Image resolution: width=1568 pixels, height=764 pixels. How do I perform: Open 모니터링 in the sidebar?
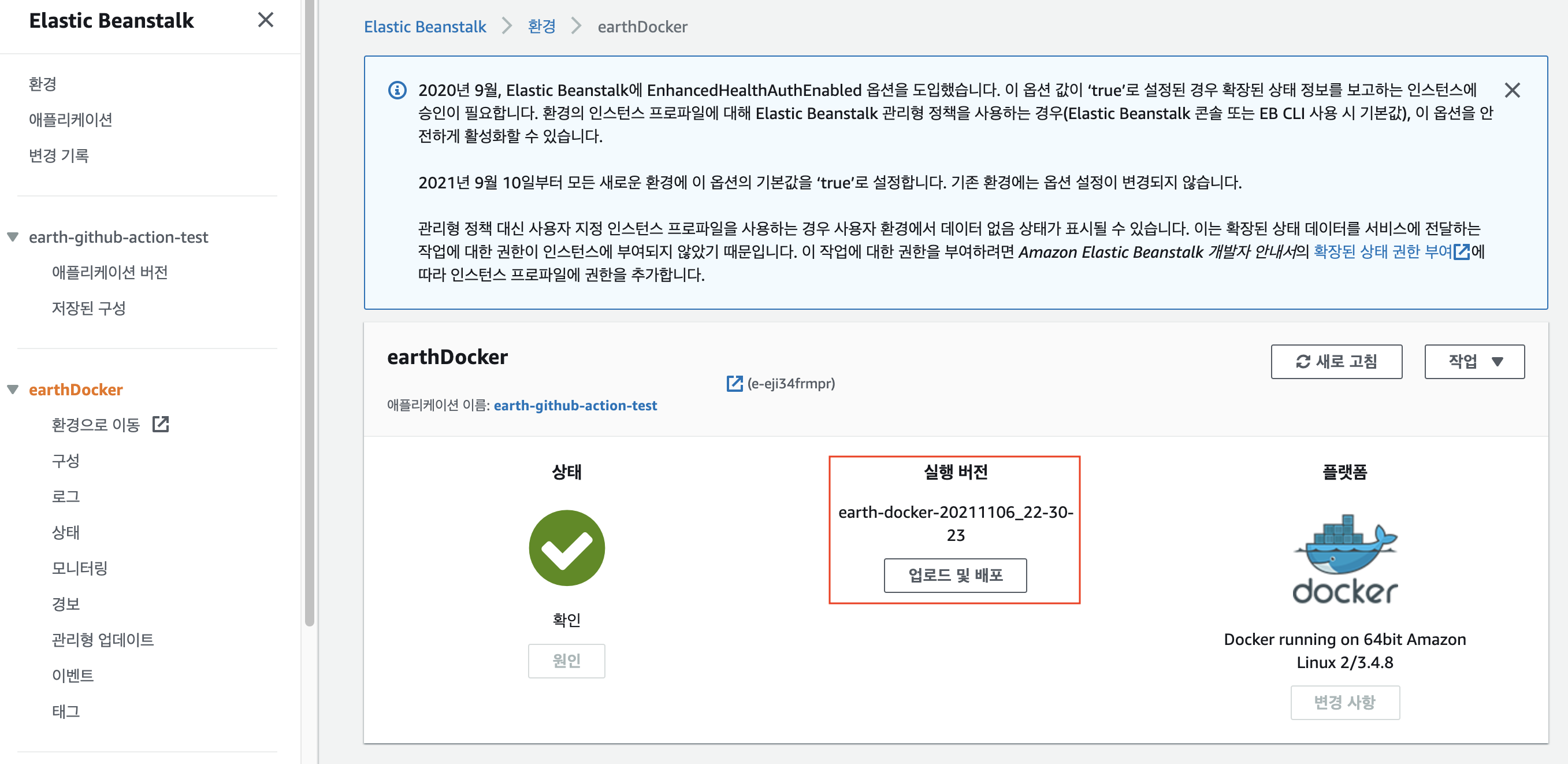pyautogui.click(x=80, y=568)
